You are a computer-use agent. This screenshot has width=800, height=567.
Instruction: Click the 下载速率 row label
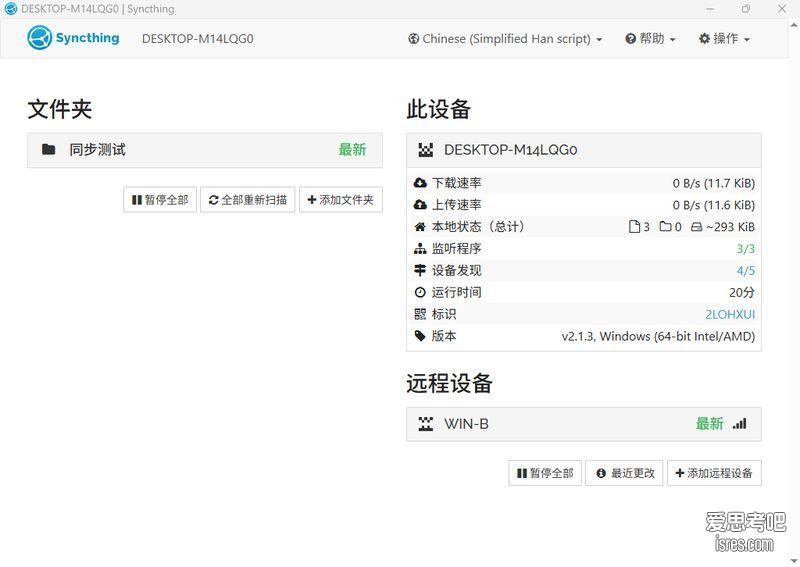pyautogui.click(x=457, y=183)
